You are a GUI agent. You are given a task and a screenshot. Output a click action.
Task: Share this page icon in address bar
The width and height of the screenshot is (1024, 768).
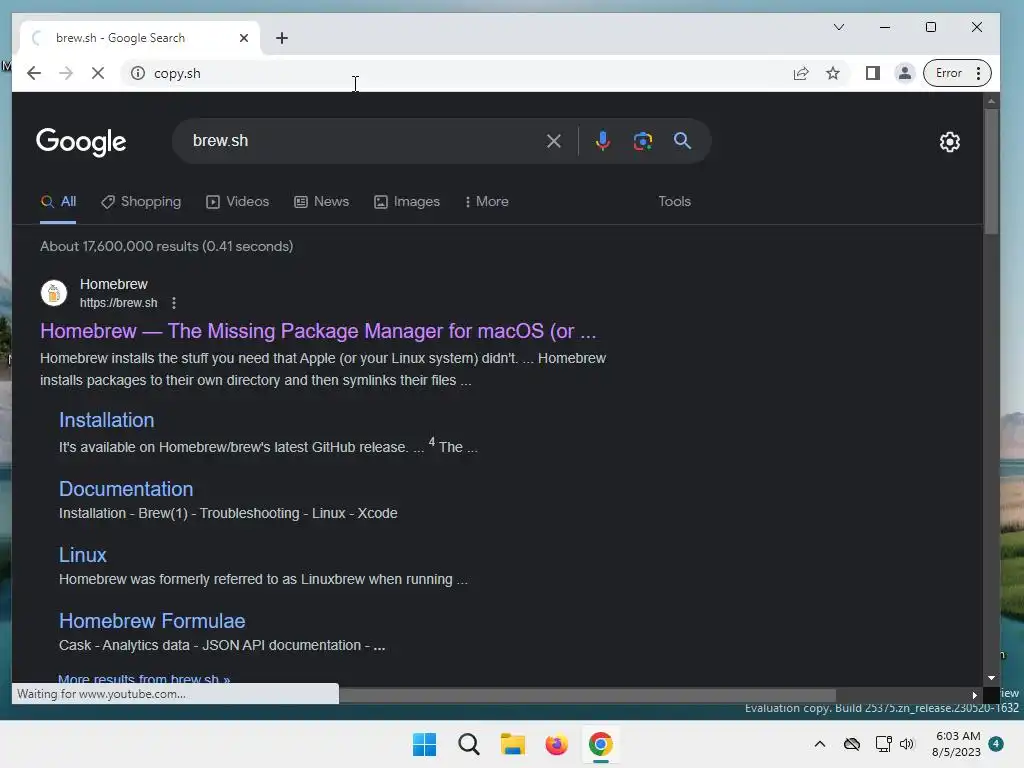pos(801,73)
